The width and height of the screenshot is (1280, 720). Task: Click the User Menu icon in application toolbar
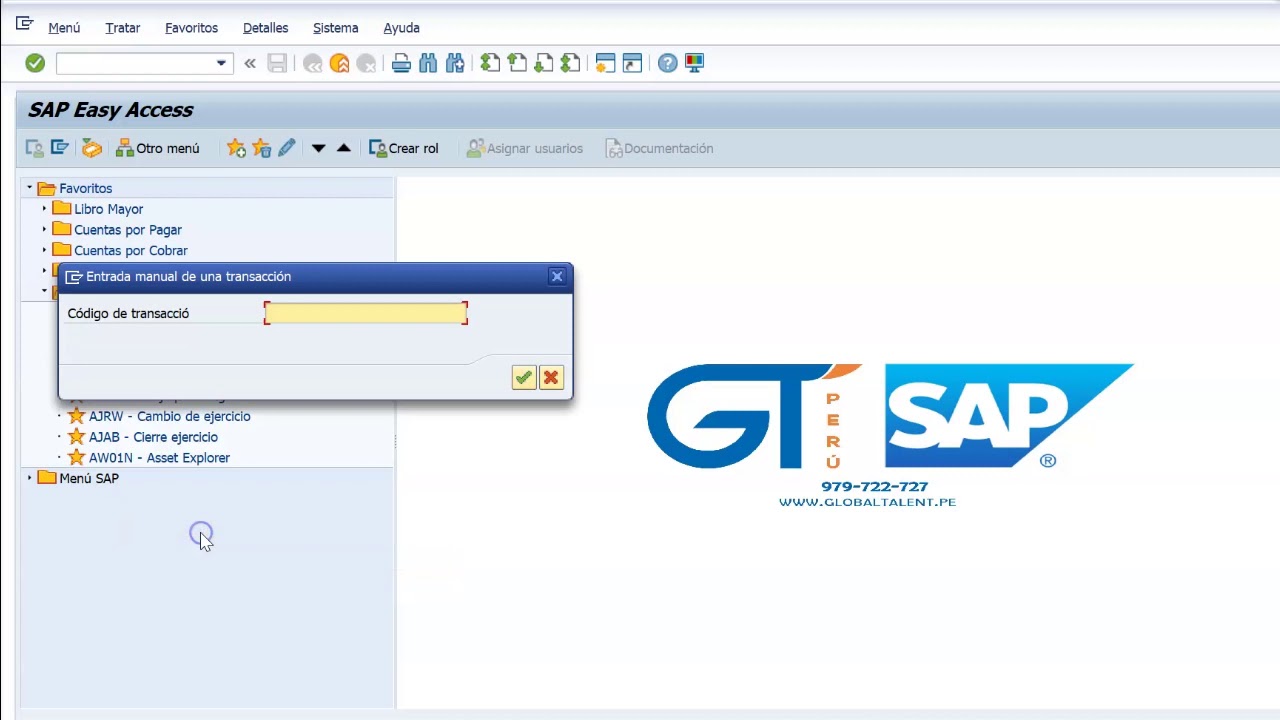34,148
